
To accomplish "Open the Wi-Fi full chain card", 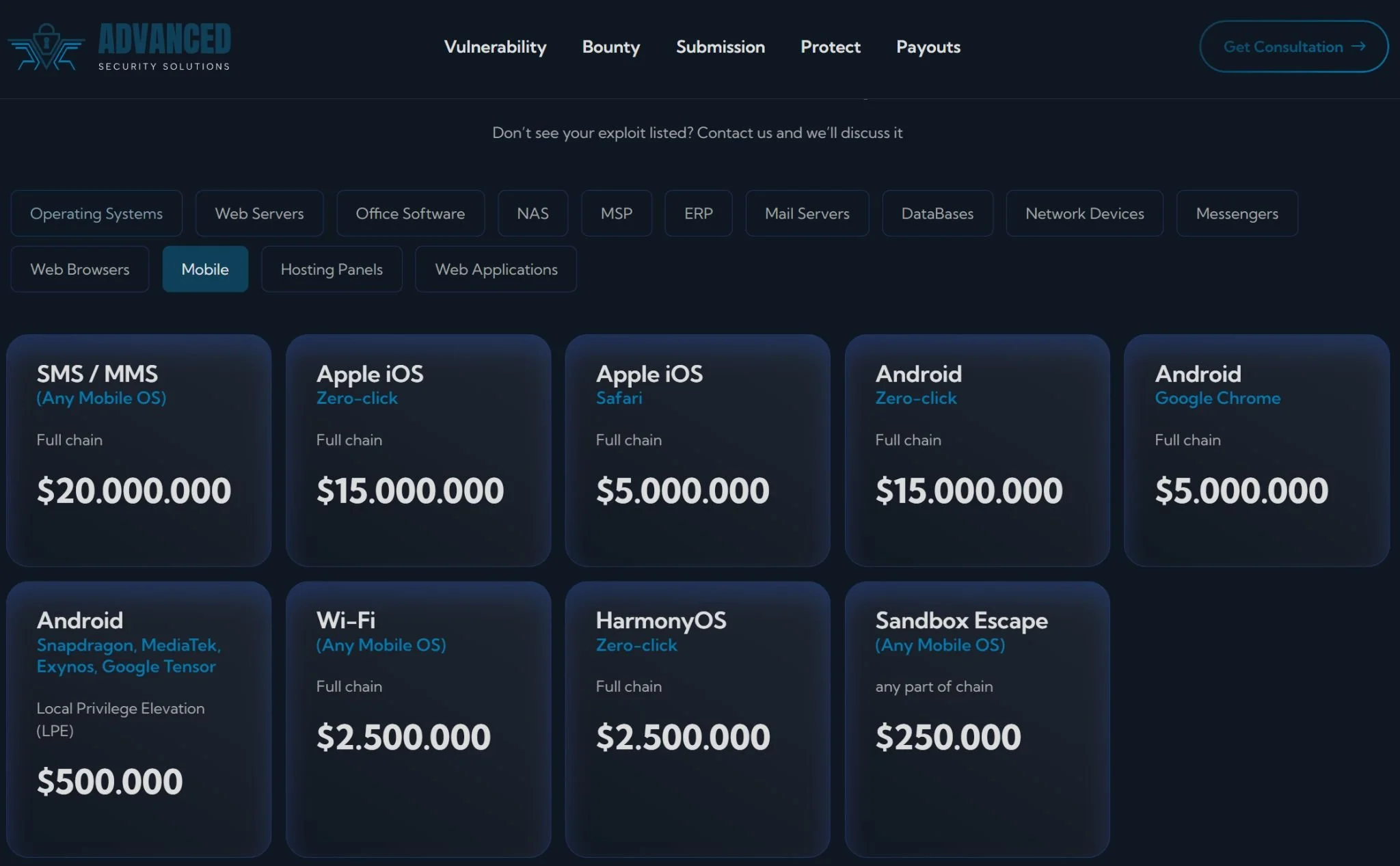I will coord(418,719).
